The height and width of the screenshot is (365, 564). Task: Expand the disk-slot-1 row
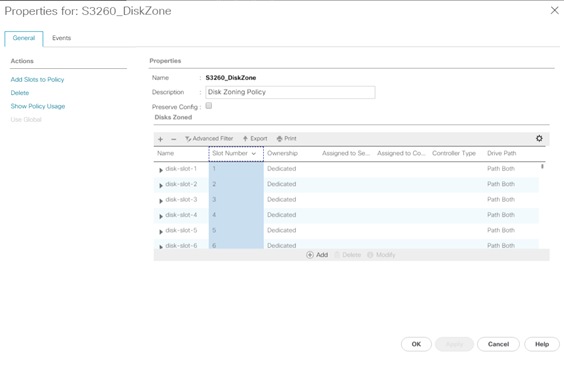[161, 170]
